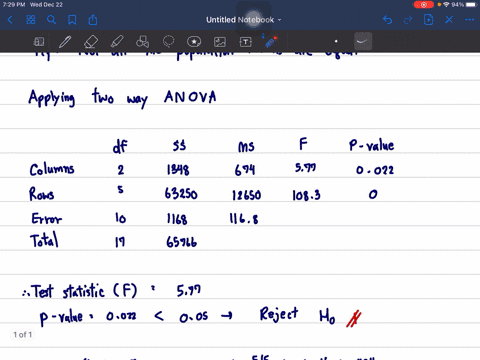480x360 pixels.
Task: Add a new page to the notebook
Action: pyautogui.click(x=428, y=20)
